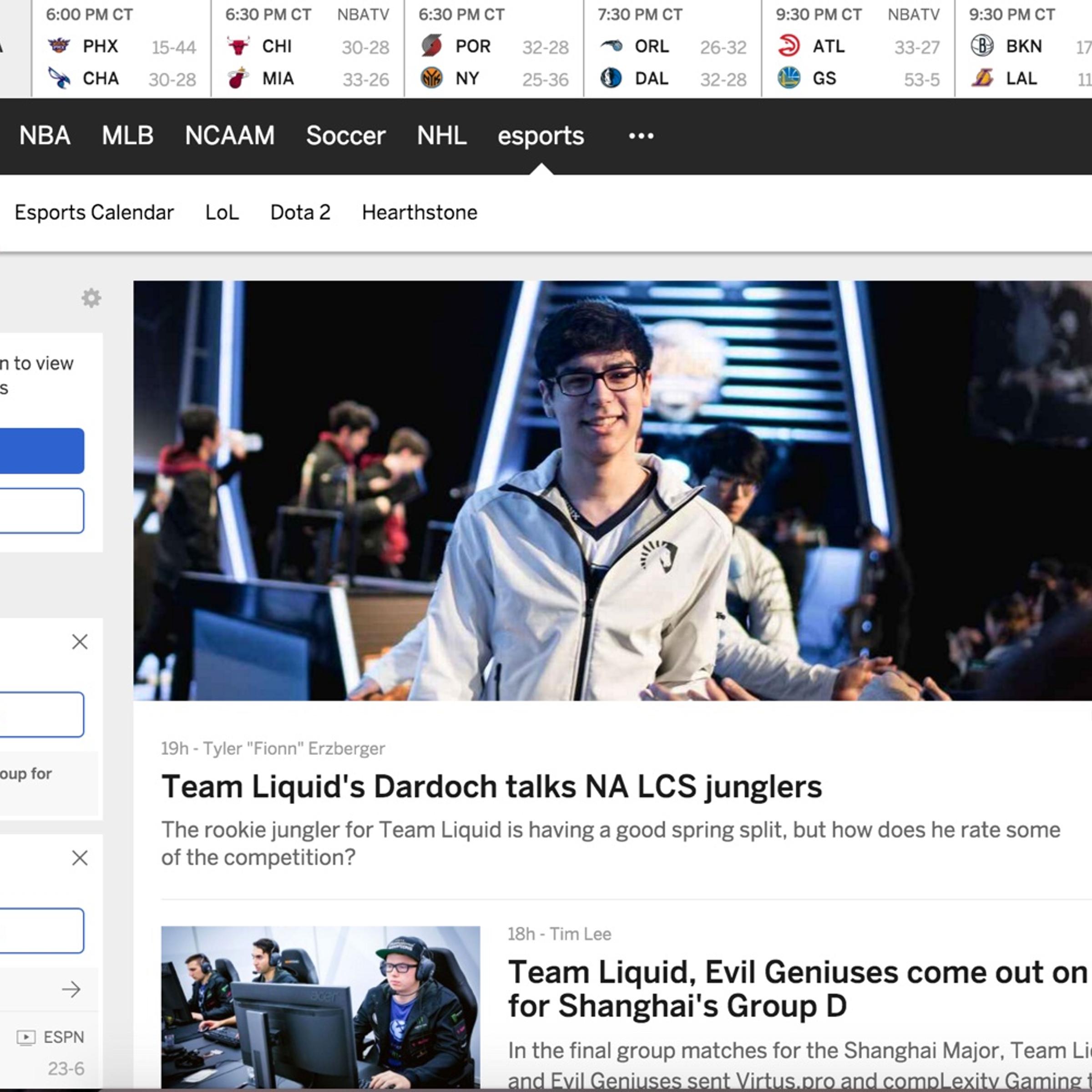Click the GS team abbreviation

(824, 78)
